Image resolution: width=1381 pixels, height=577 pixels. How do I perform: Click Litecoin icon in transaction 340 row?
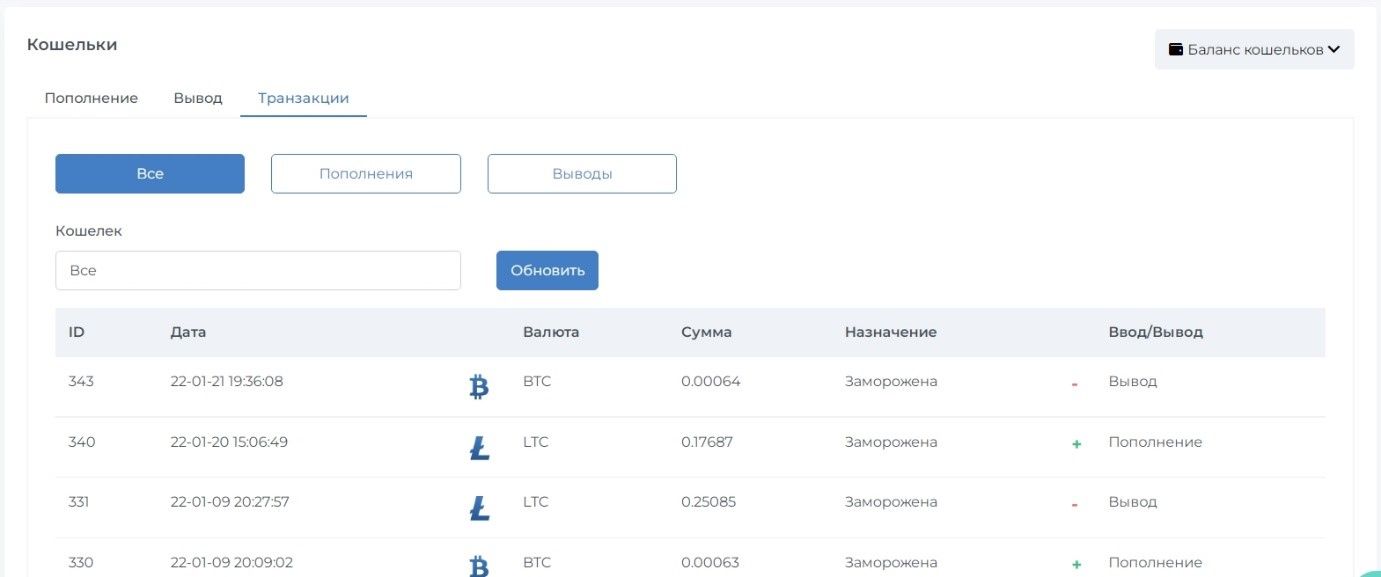479,448
